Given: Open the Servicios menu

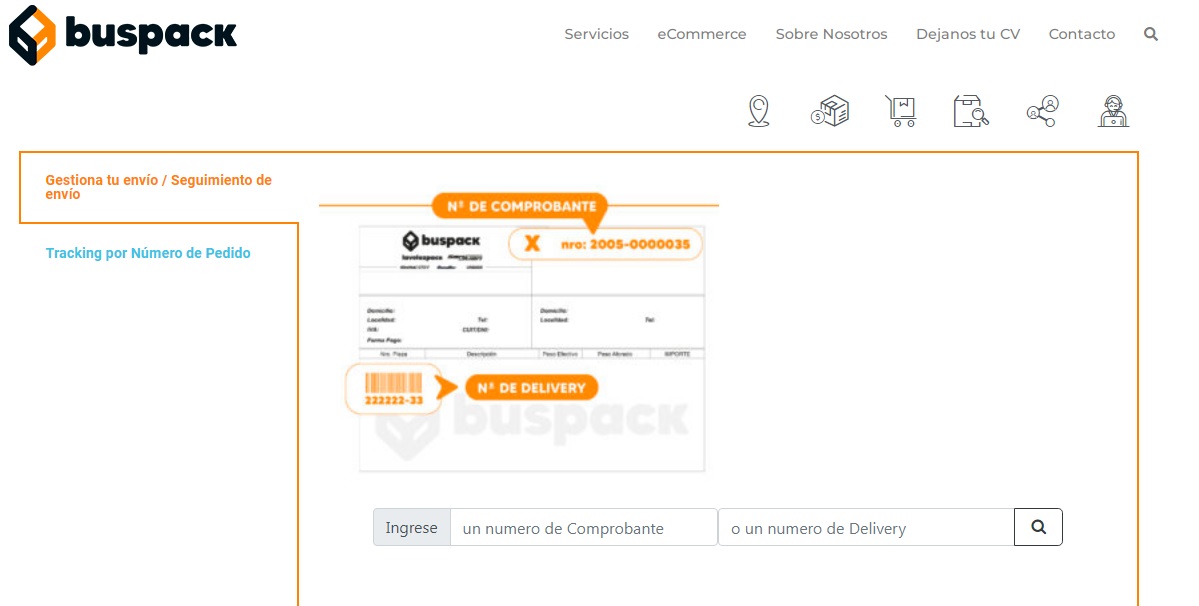Looking at the screenshot, I should tap(596, 34).
